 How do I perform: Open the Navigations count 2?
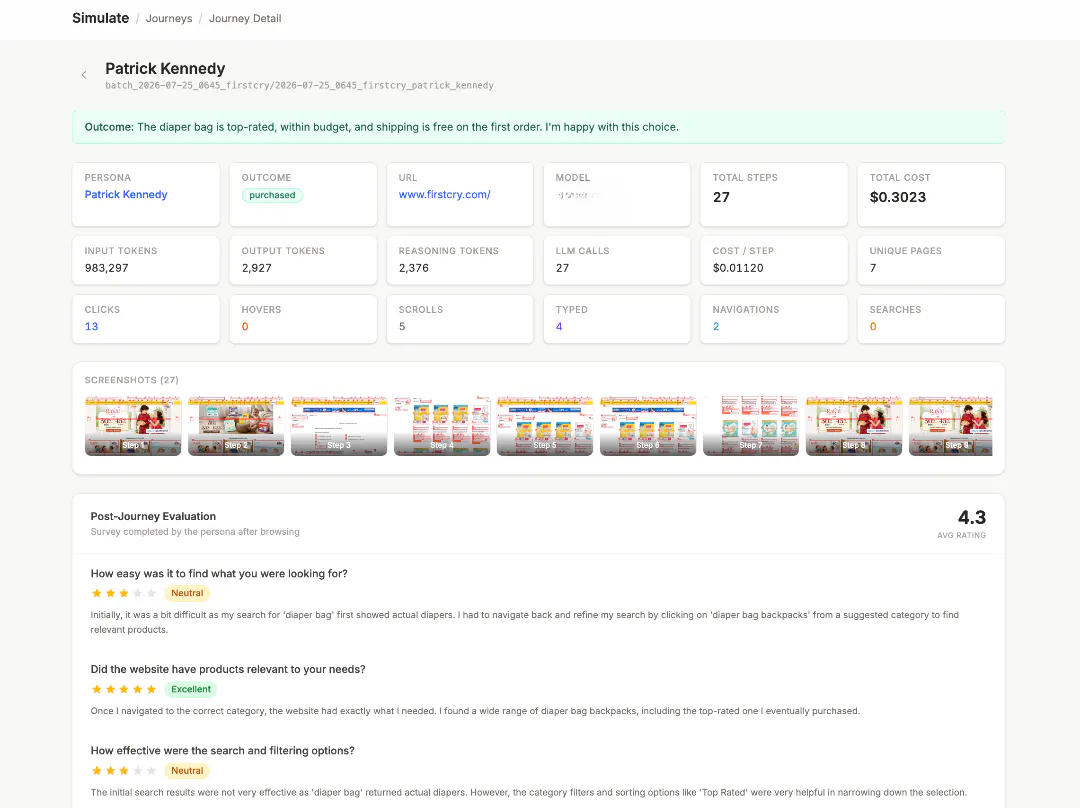click(716, 327)
